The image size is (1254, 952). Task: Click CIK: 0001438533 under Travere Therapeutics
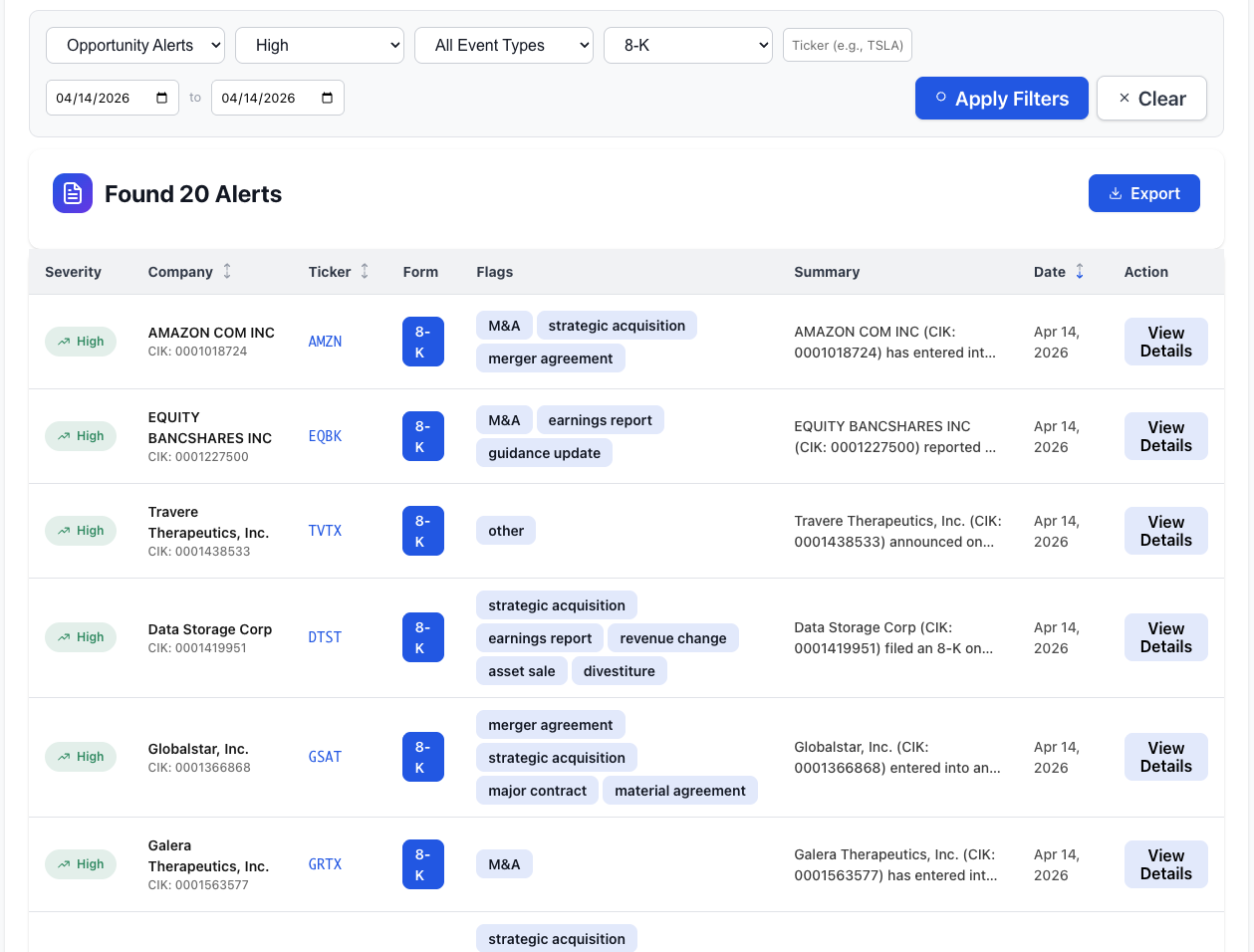click(199, 552)
